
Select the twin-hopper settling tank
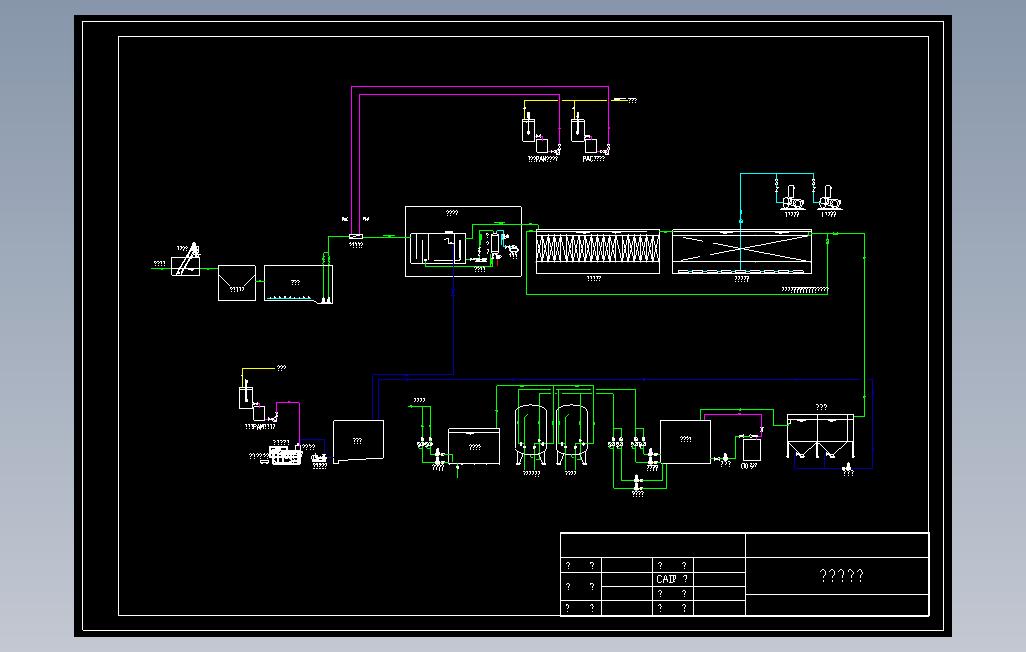tap(821, 437)
